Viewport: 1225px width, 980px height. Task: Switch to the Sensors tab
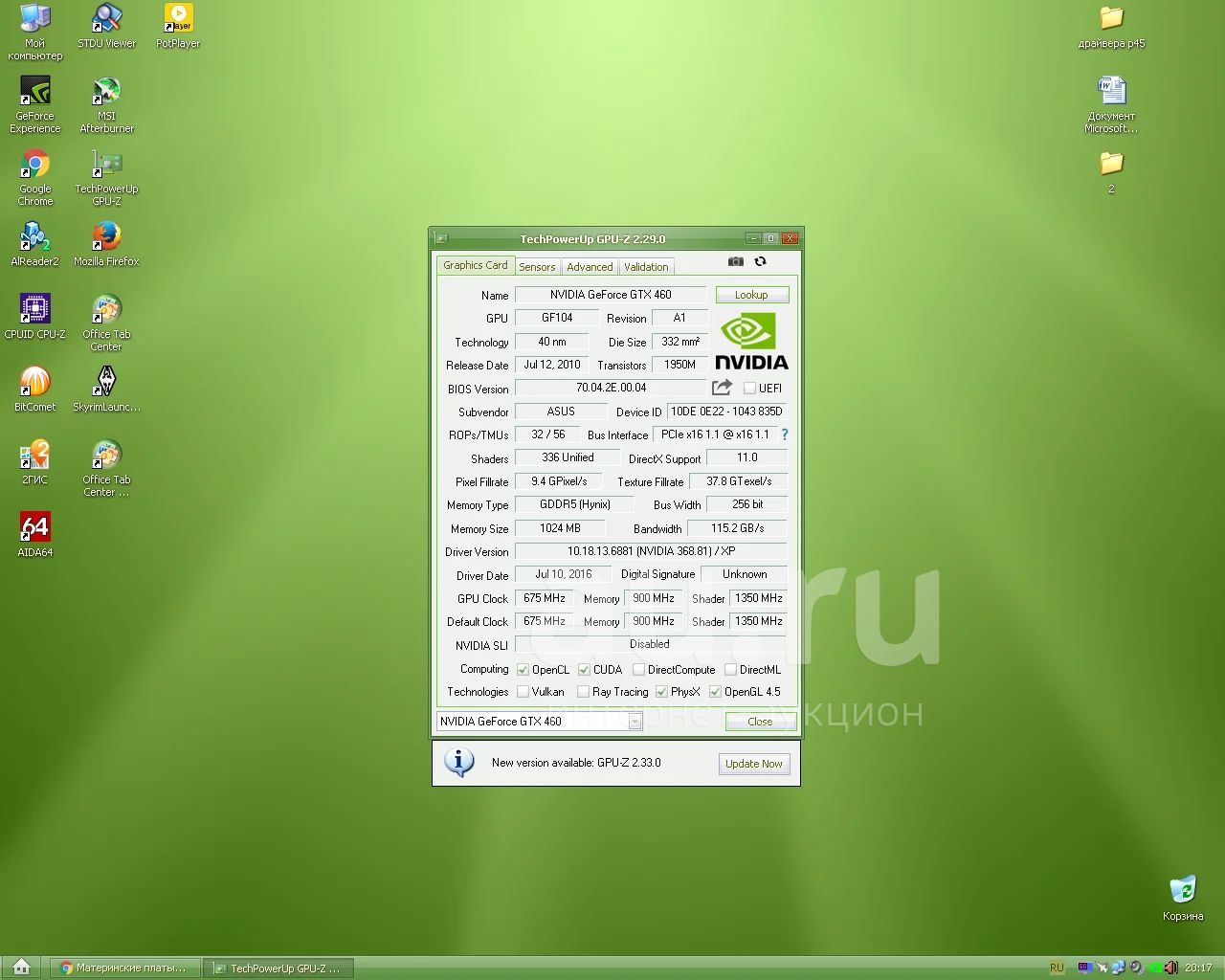[537, 267]
